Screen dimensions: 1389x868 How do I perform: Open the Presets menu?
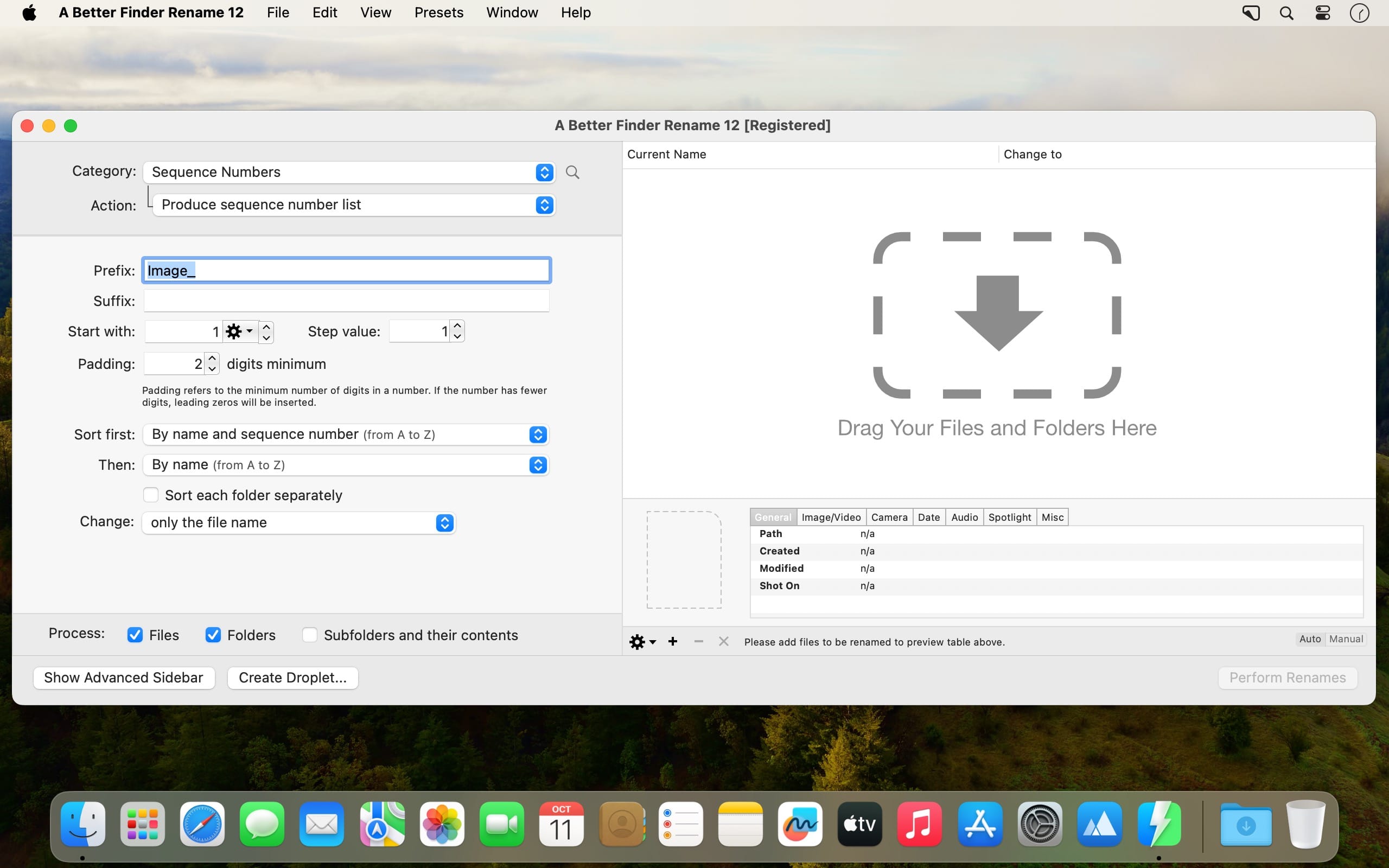[437, 12]
